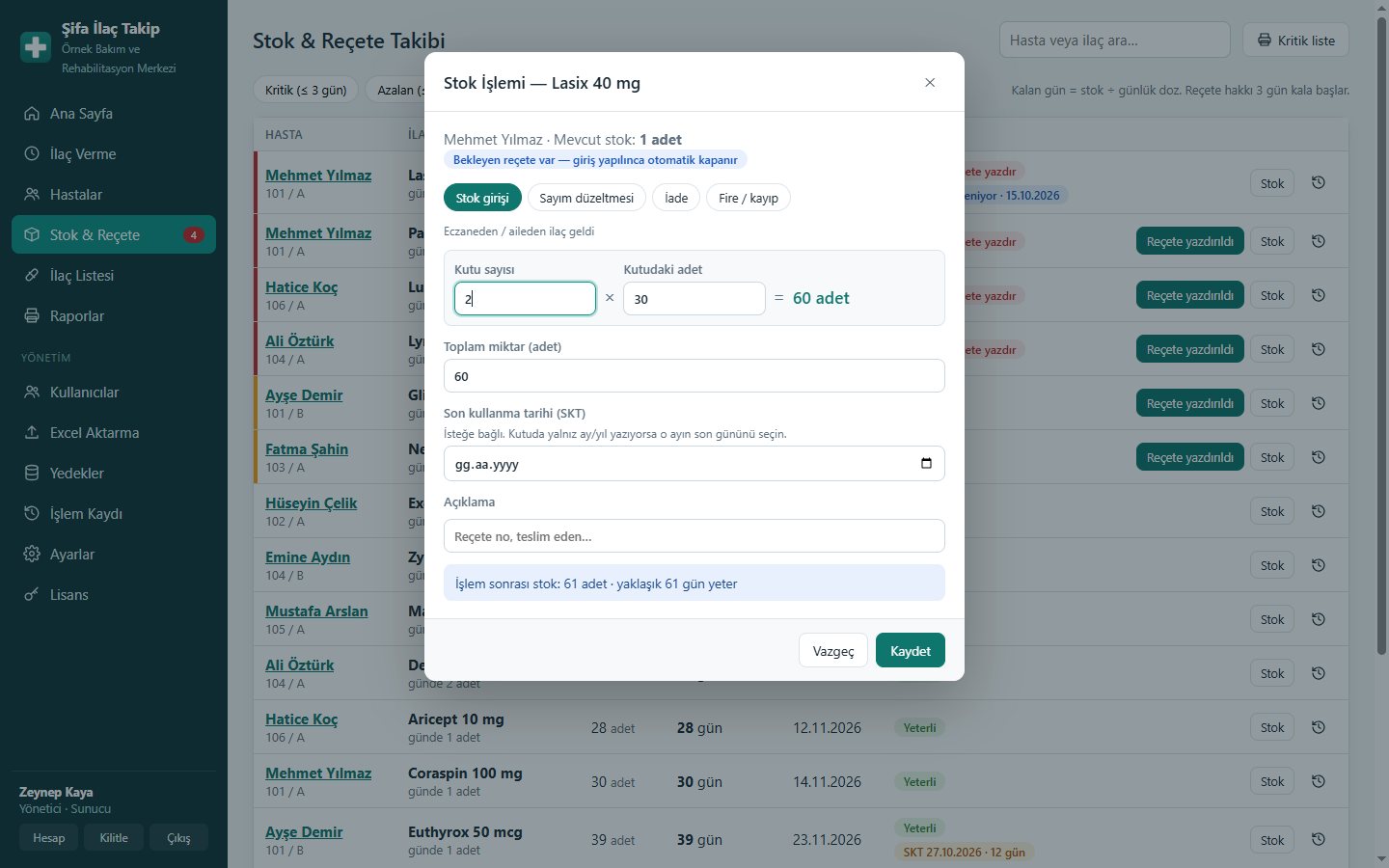Click Vazgeç to cancel
The image size is (1389, 868).
tap(833, 651)
